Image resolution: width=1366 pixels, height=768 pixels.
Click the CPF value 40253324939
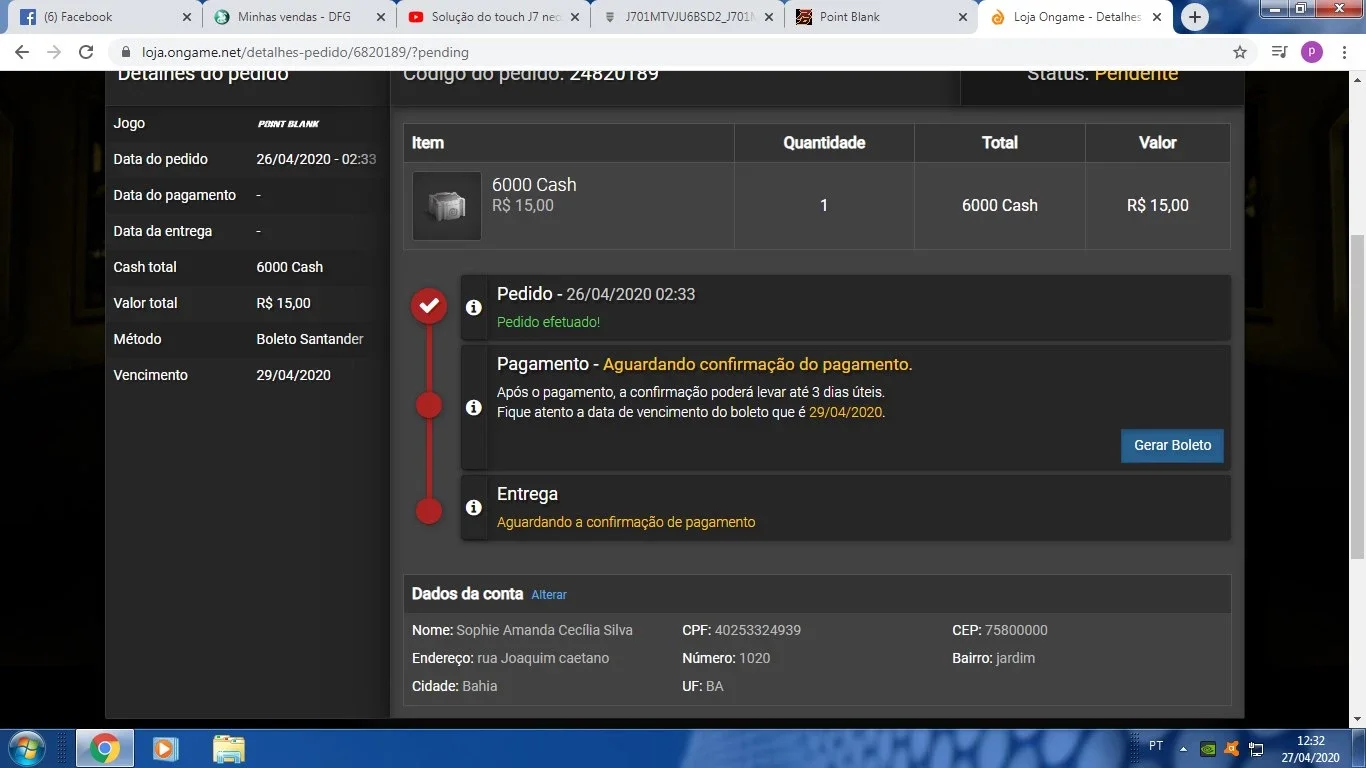point(758,630)
